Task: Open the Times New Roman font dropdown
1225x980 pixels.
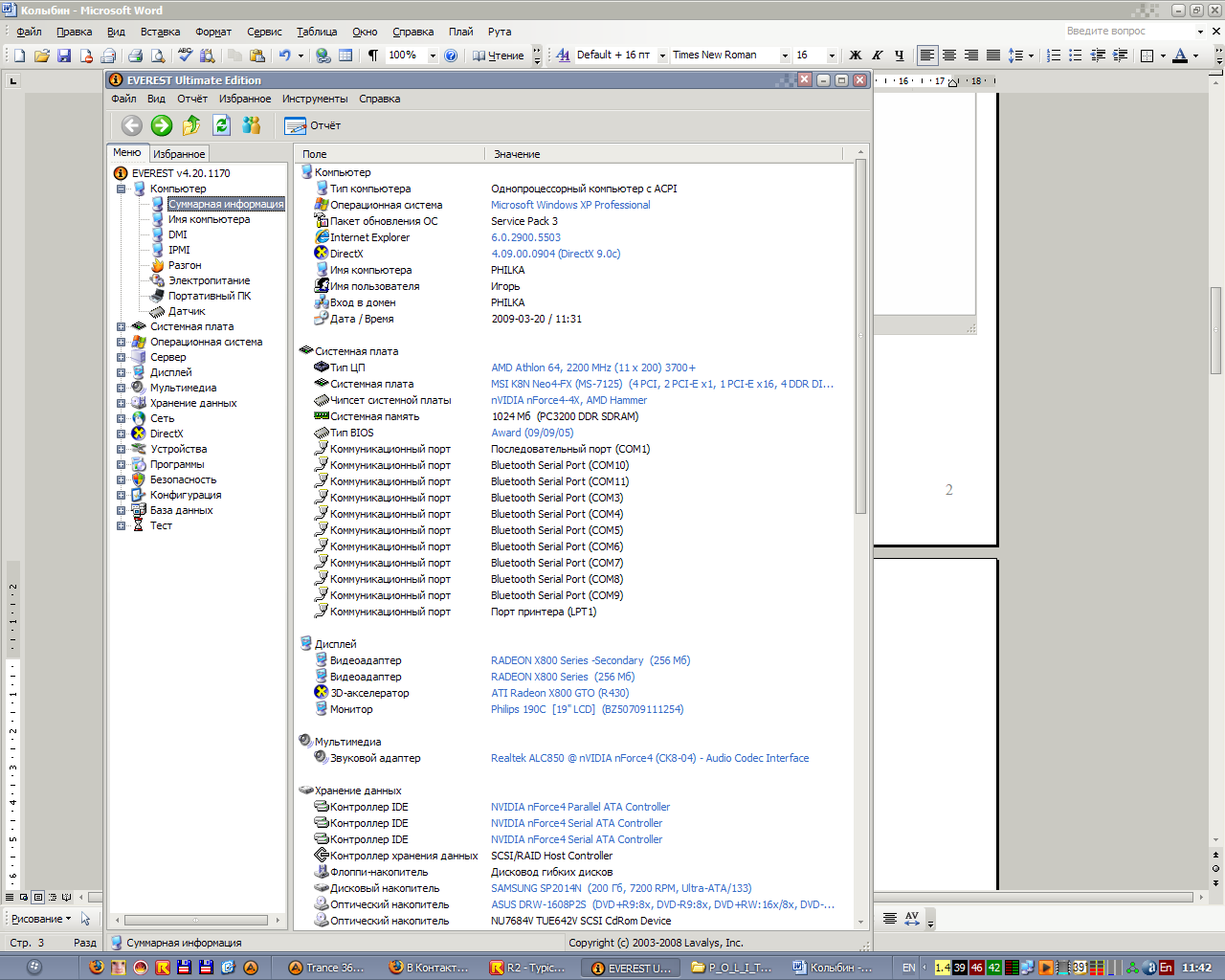Action: tap(785, 56)
